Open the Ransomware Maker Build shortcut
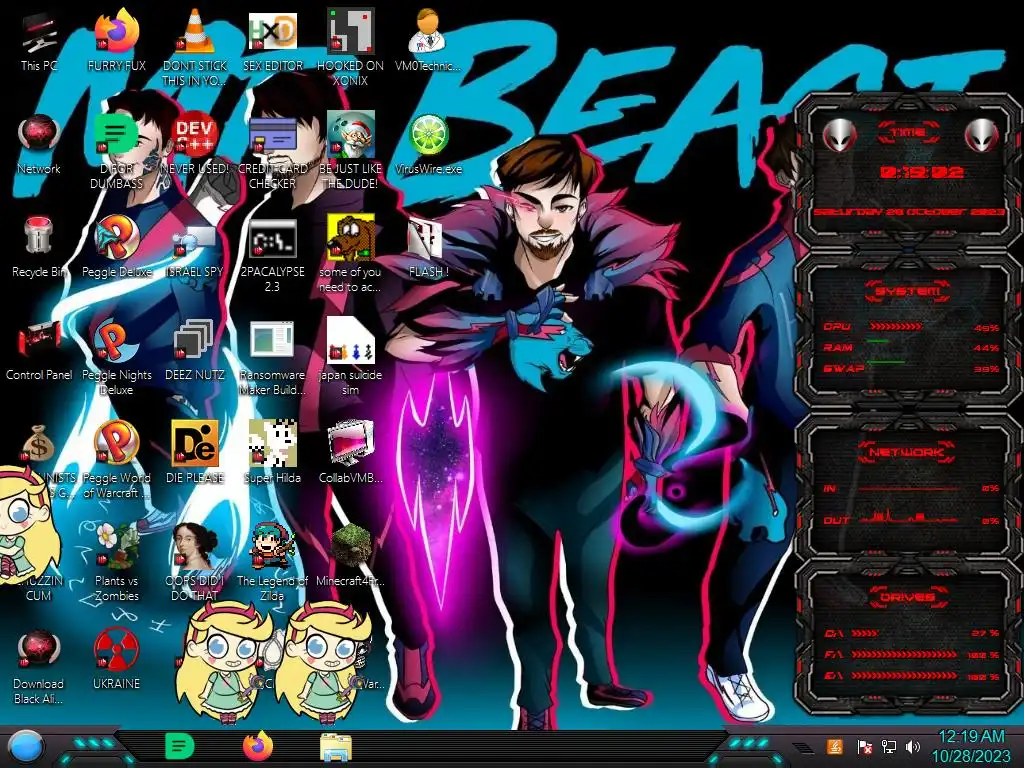The image size is (1024, 768). pyautogui.click(x=272, y=341)
